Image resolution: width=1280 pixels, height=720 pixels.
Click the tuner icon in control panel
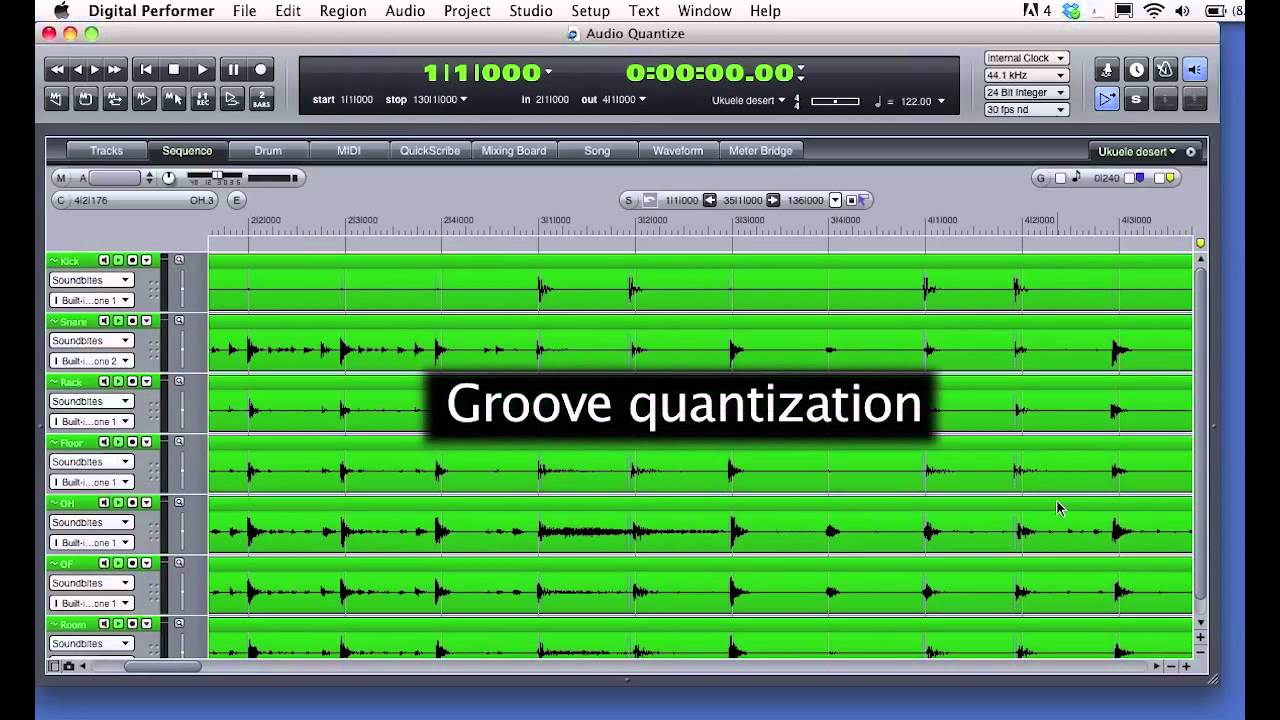(1107, 70)
